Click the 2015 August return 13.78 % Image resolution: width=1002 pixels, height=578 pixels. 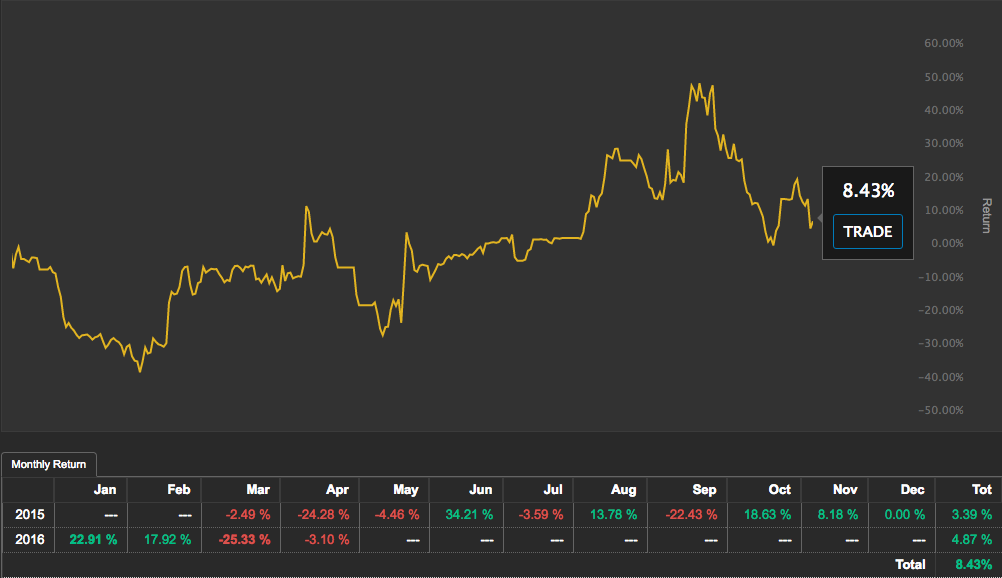pyautogui.click(x=613, y=515)
